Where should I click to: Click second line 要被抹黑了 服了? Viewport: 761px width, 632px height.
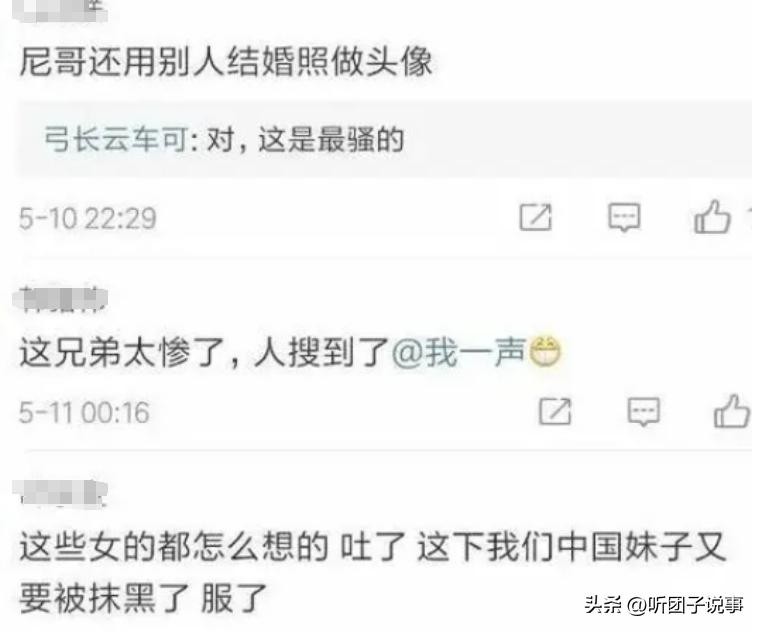point(143,598)
